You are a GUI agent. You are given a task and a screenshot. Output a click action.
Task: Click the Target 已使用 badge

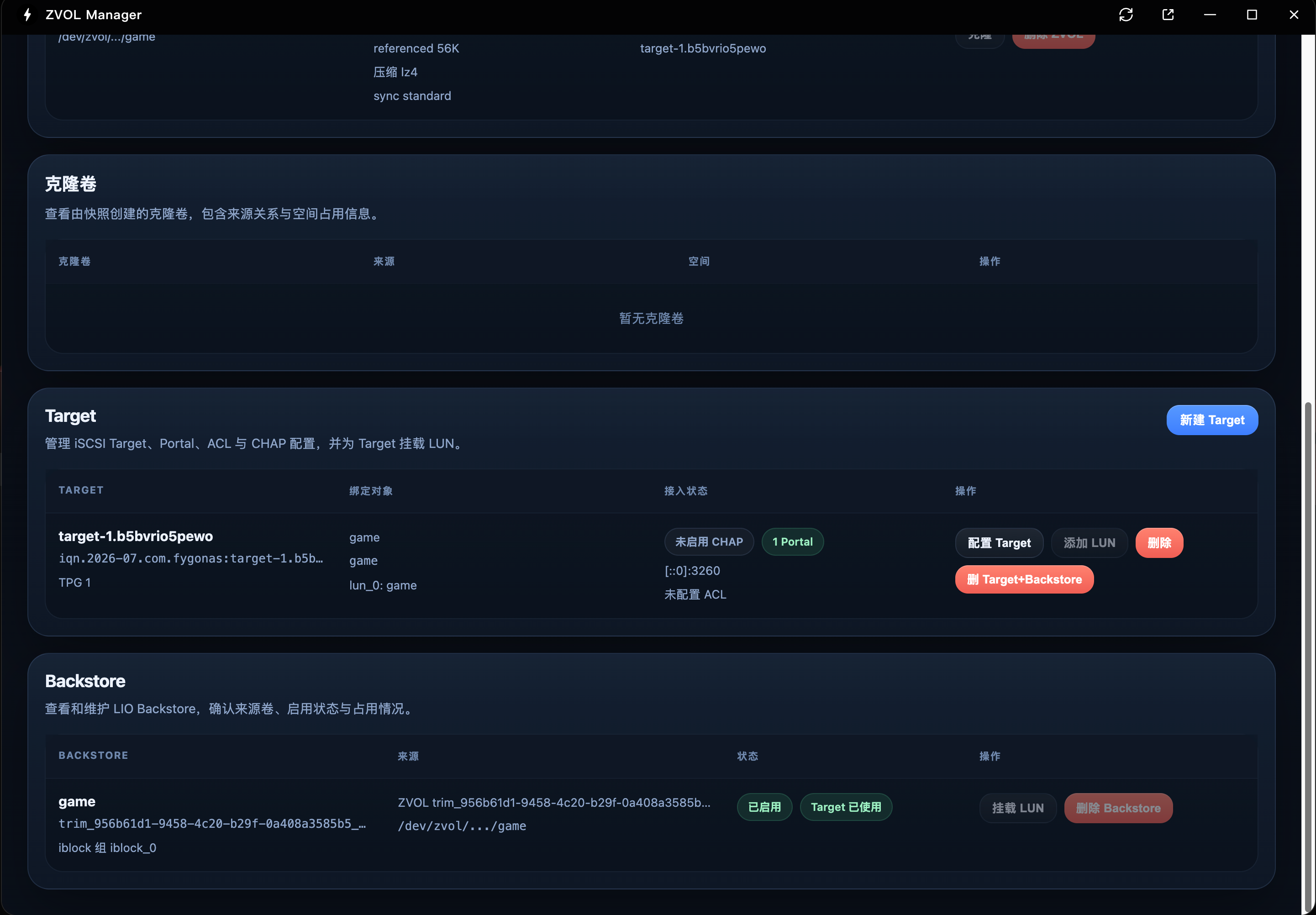846,807
